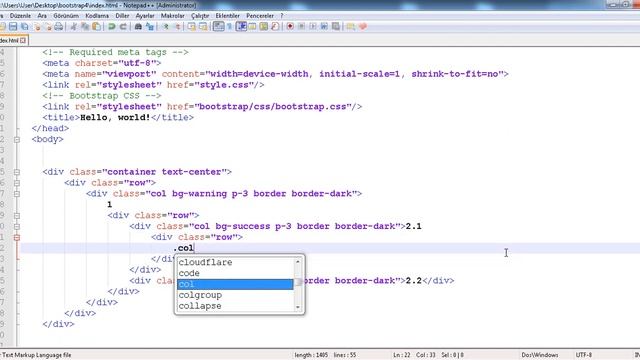Toggle the Show All Characters button
This screenshot has height=360, width=640.
pos(229,27)
